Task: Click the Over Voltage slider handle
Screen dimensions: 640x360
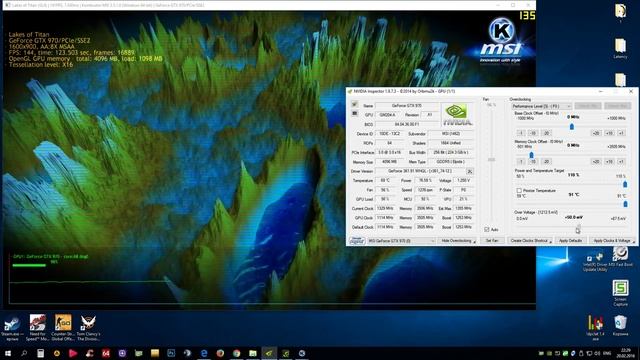Action: pyautogui.click(x=578, y=227)
